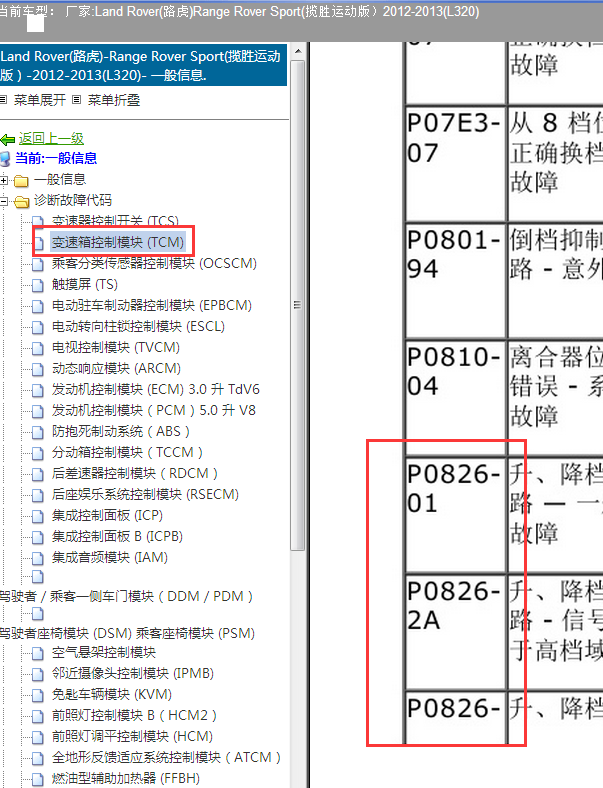This screenshot has width=603, height=788.
Task: Select 燃油型辅助加热器 (FFBH)
Action: click(126, 779)
